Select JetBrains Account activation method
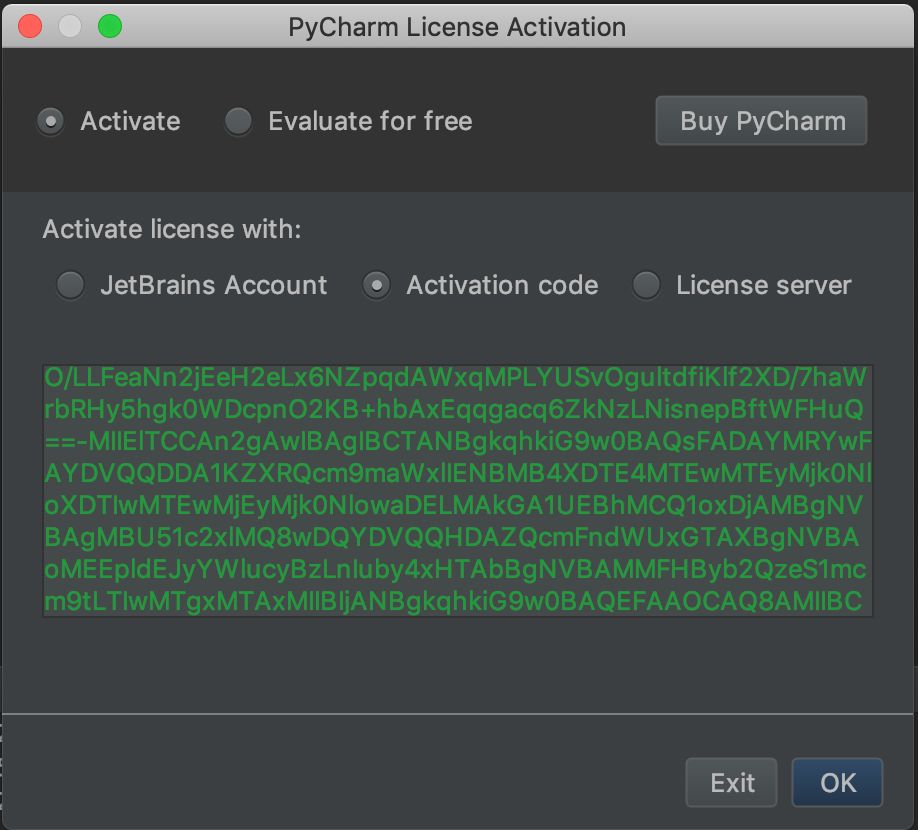The height and width of the screenshot is (830, 918). point(70,285)
